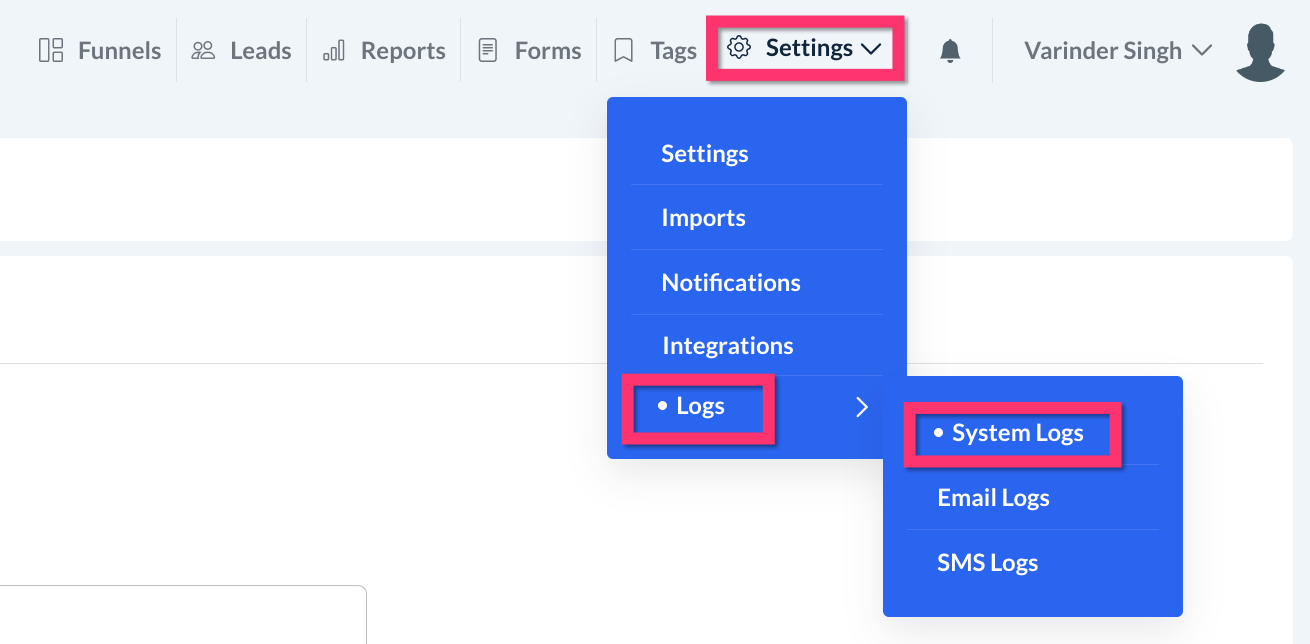1310x644 pixels.
Task: Open SMS Logs from the submenu
Action: point(988,563)
